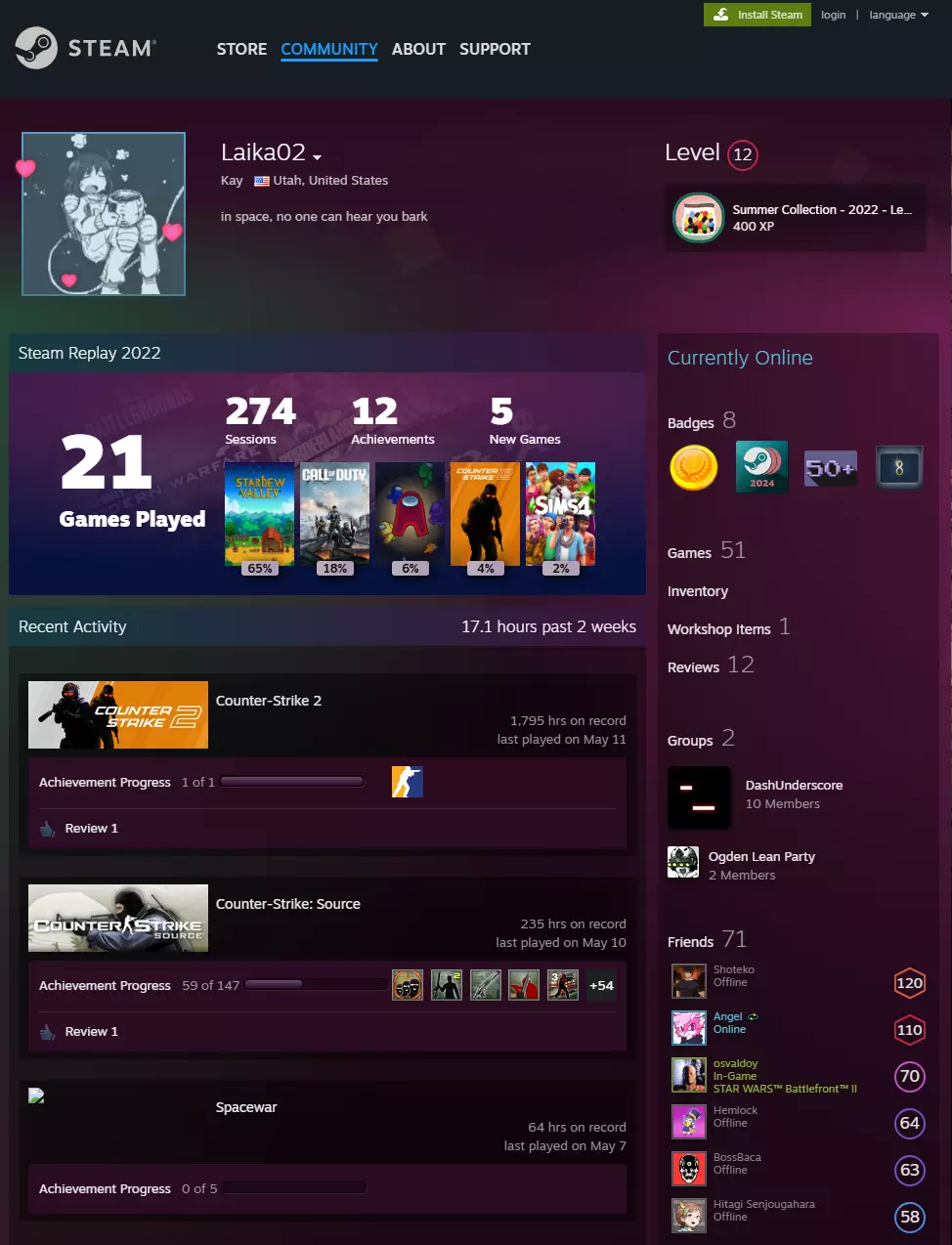Click the DashUnderscore group avatar
Screen dimensions: 952x1245
[x=699, y=797]
